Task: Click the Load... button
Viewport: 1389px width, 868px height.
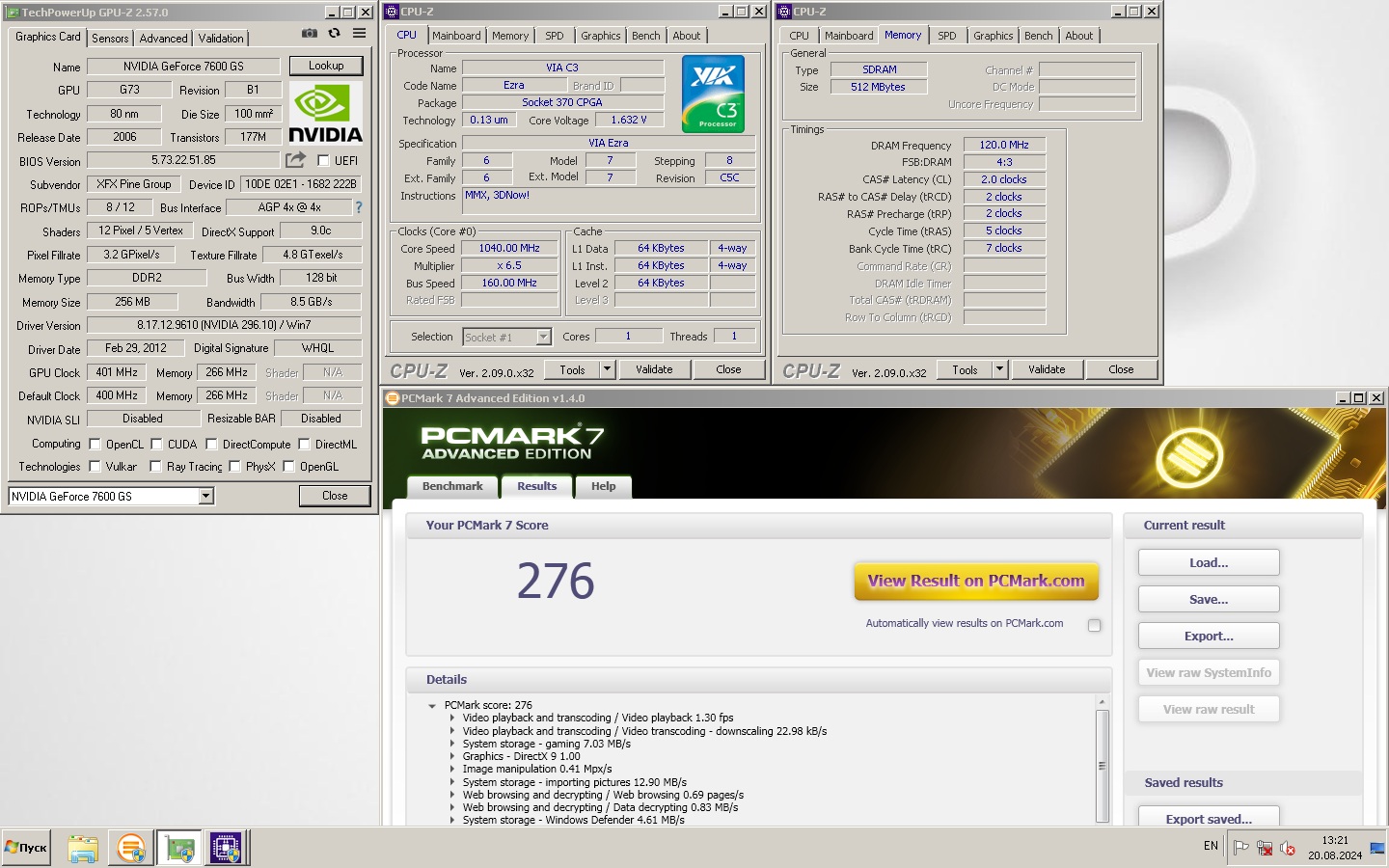Action: click(1209, 562)
